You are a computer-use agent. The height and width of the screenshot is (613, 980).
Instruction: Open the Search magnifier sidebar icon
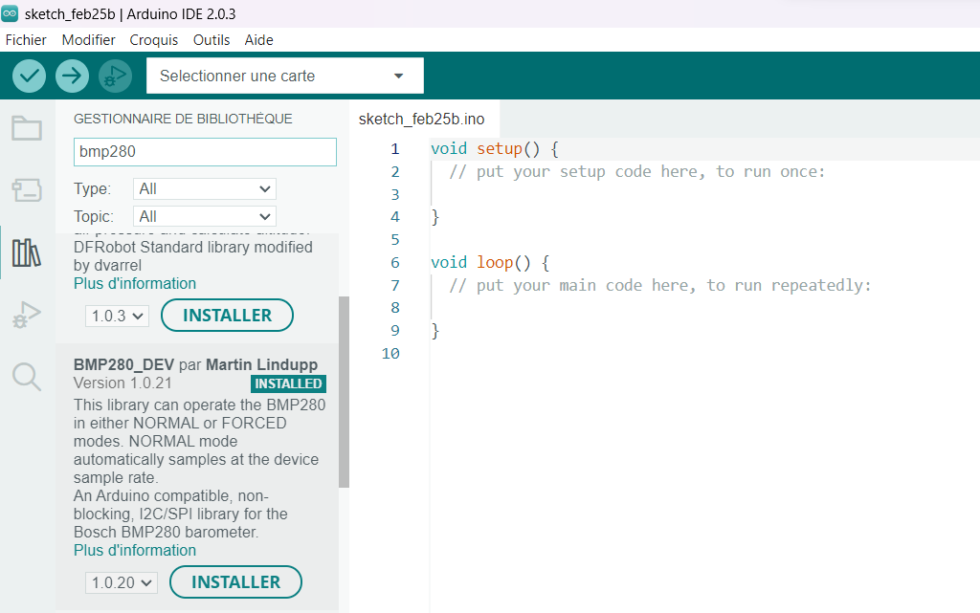click(26, 377)
